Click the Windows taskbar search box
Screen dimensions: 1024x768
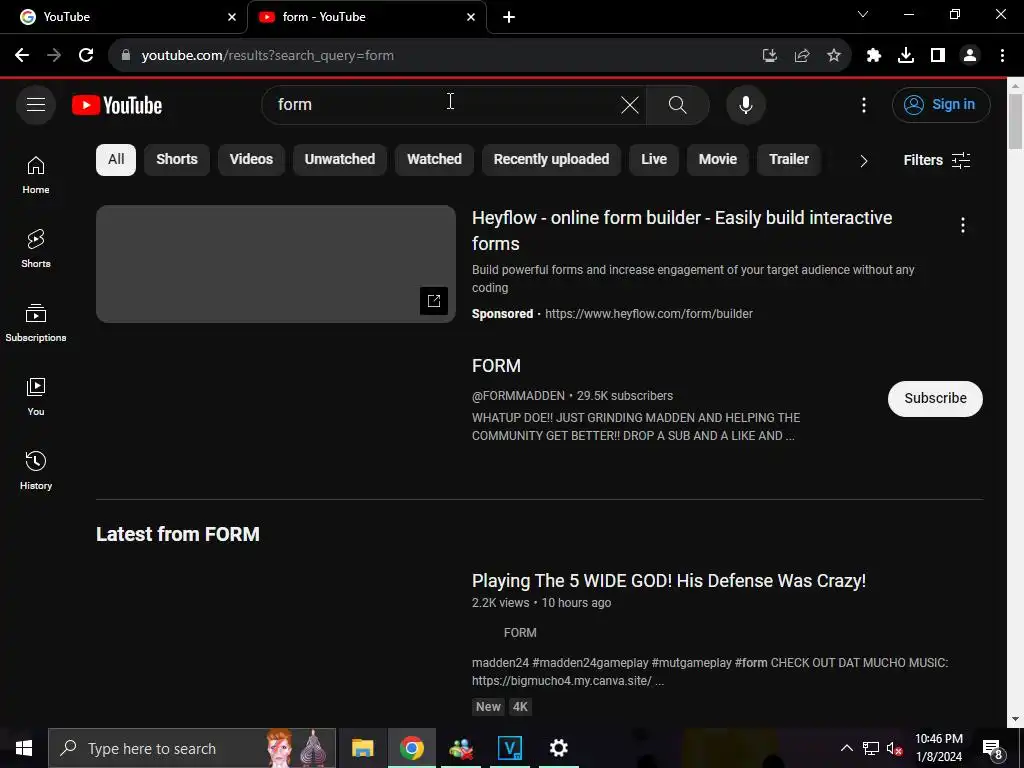coord(192,748)
